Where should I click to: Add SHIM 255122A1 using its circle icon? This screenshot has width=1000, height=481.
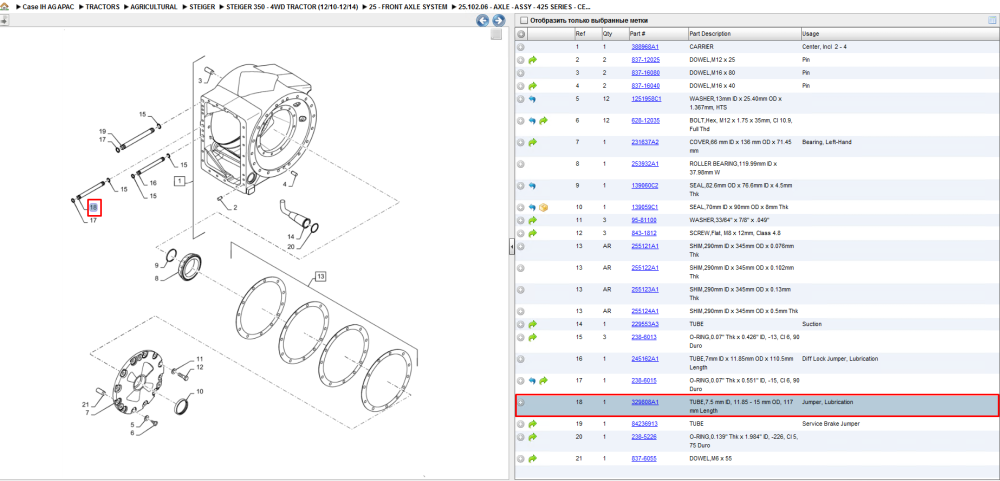[520, 268]
